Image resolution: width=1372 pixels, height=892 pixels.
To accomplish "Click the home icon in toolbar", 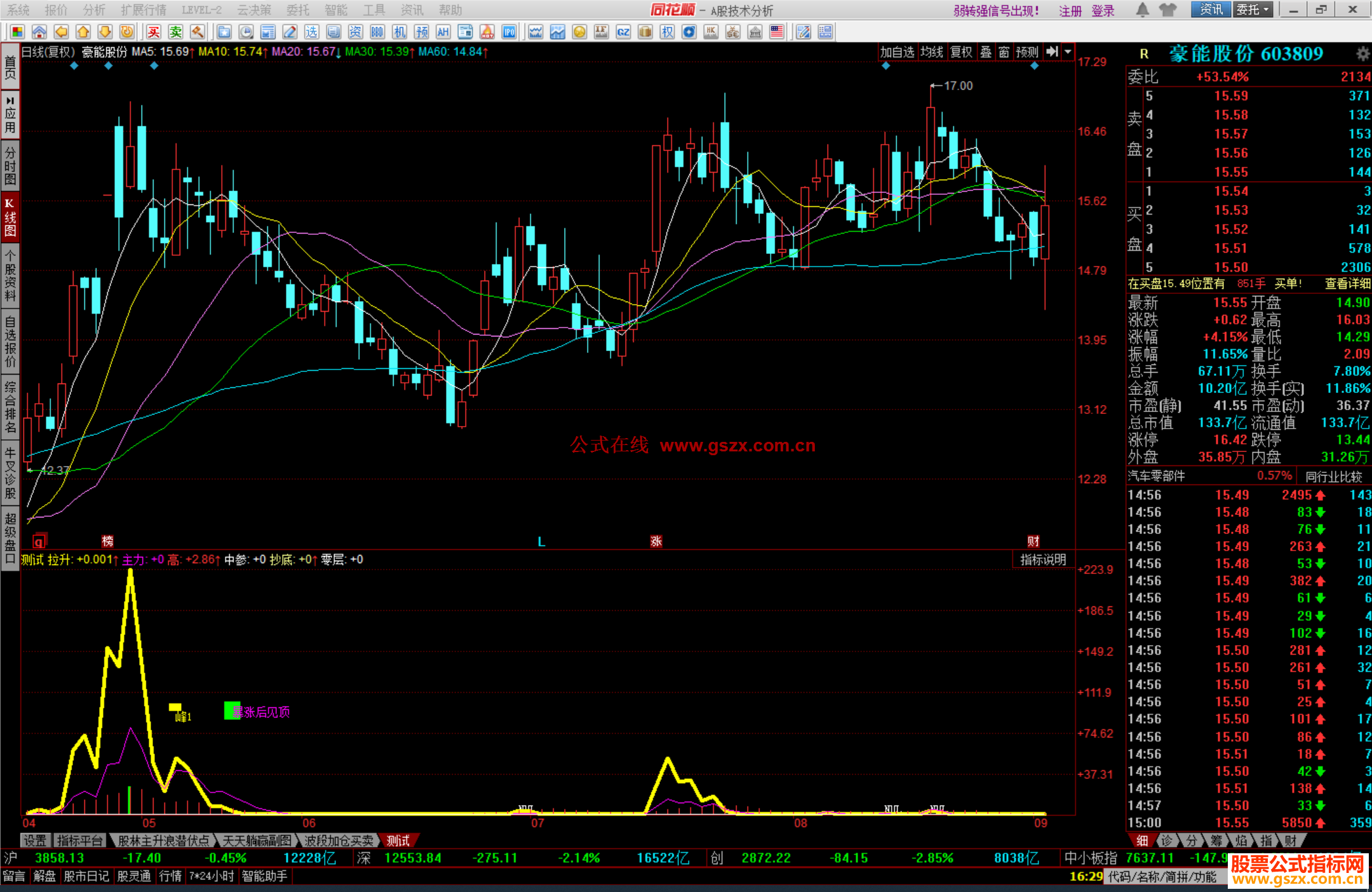I will coord(39,32).
